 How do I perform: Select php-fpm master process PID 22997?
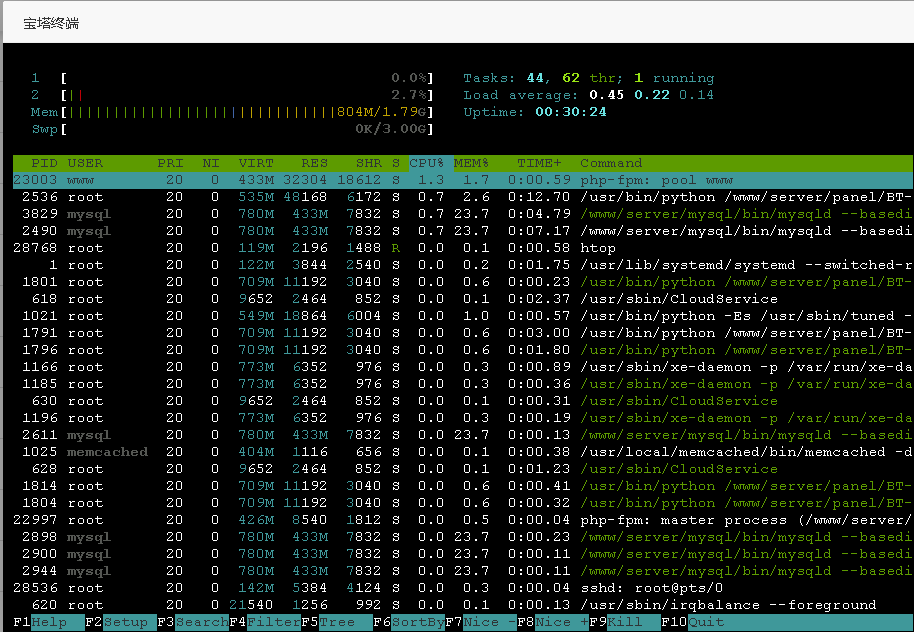click(463, 520)
